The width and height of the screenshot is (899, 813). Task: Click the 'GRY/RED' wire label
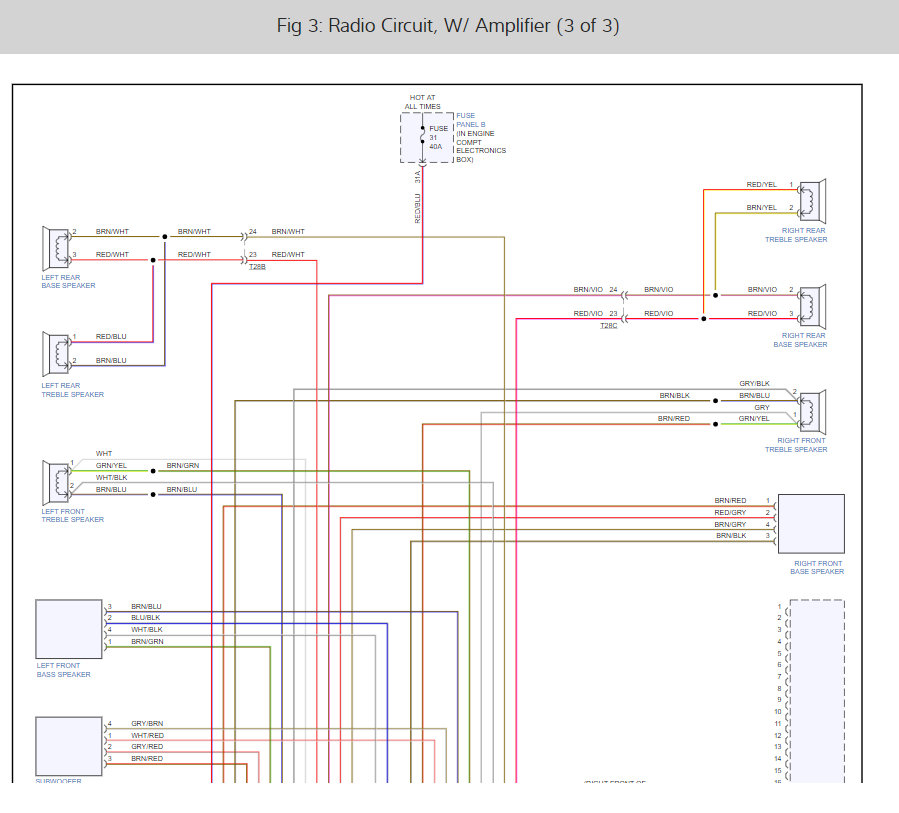pyautogui.click(x=147, y=746)
